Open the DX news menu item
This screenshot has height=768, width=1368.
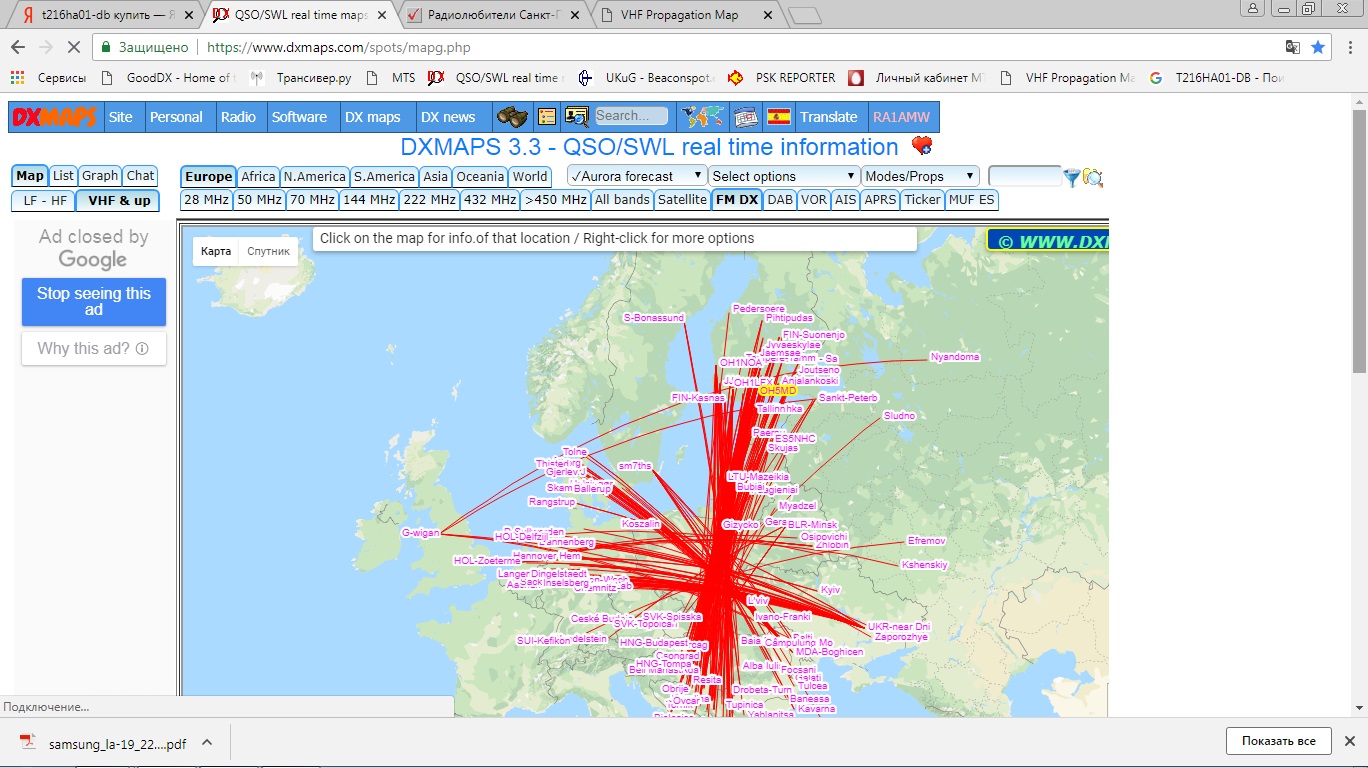447,117
